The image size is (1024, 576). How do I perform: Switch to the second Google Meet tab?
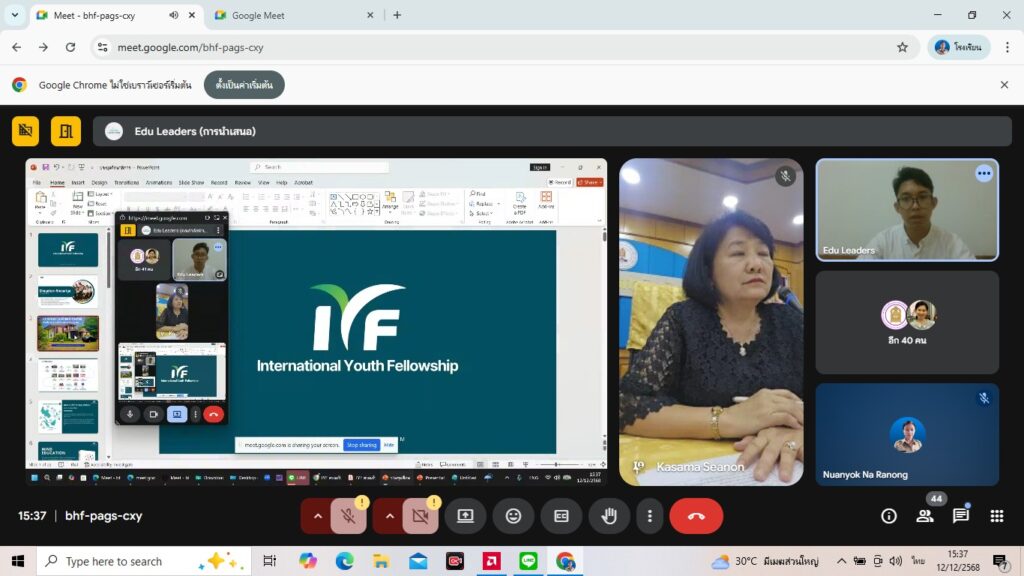click(x=290, y=15)
